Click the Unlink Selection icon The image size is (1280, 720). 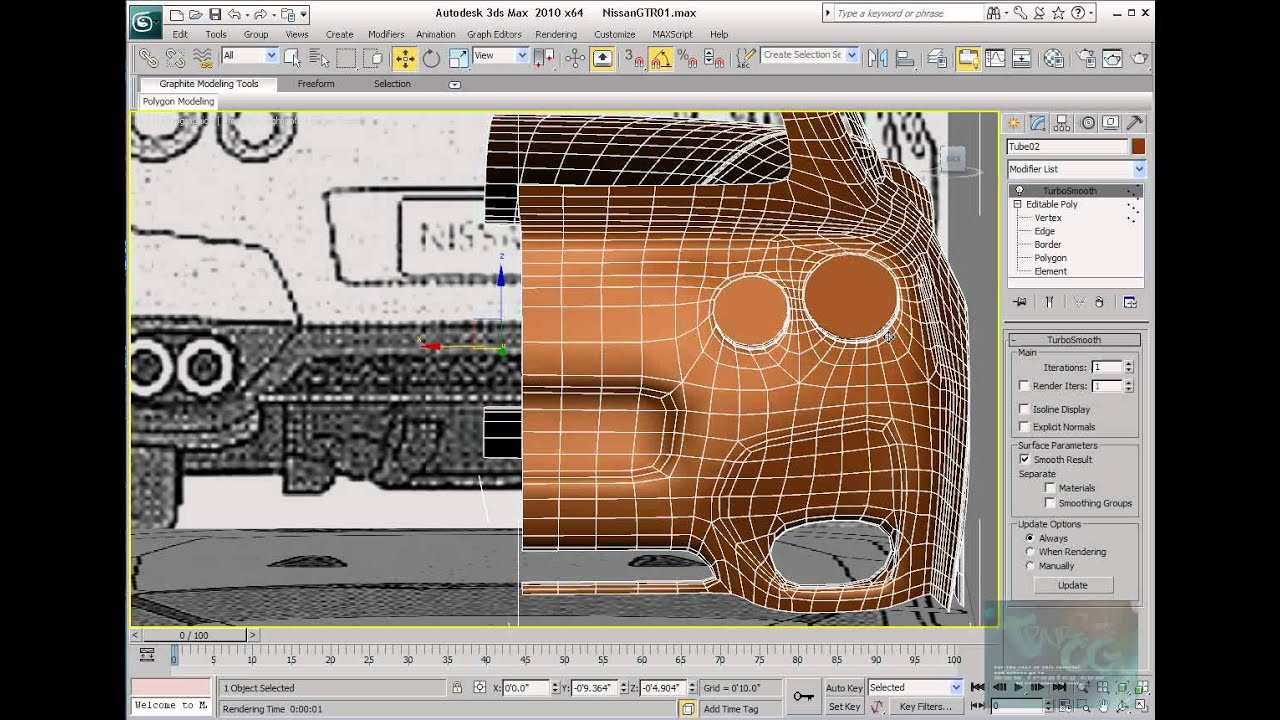175,58
